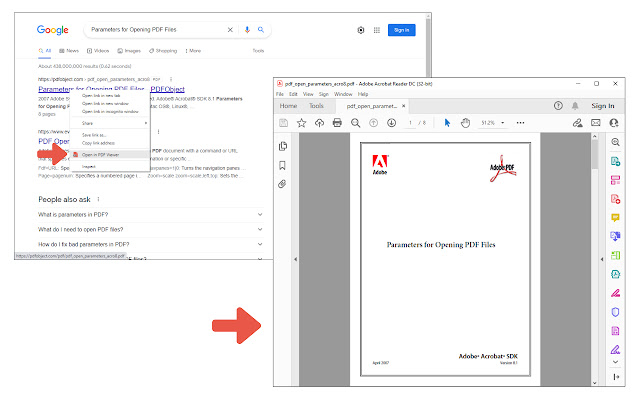Open the Window menu in Acrobat
The width and height of the screenshot is (640, 400).
click(x=343, y=94)
